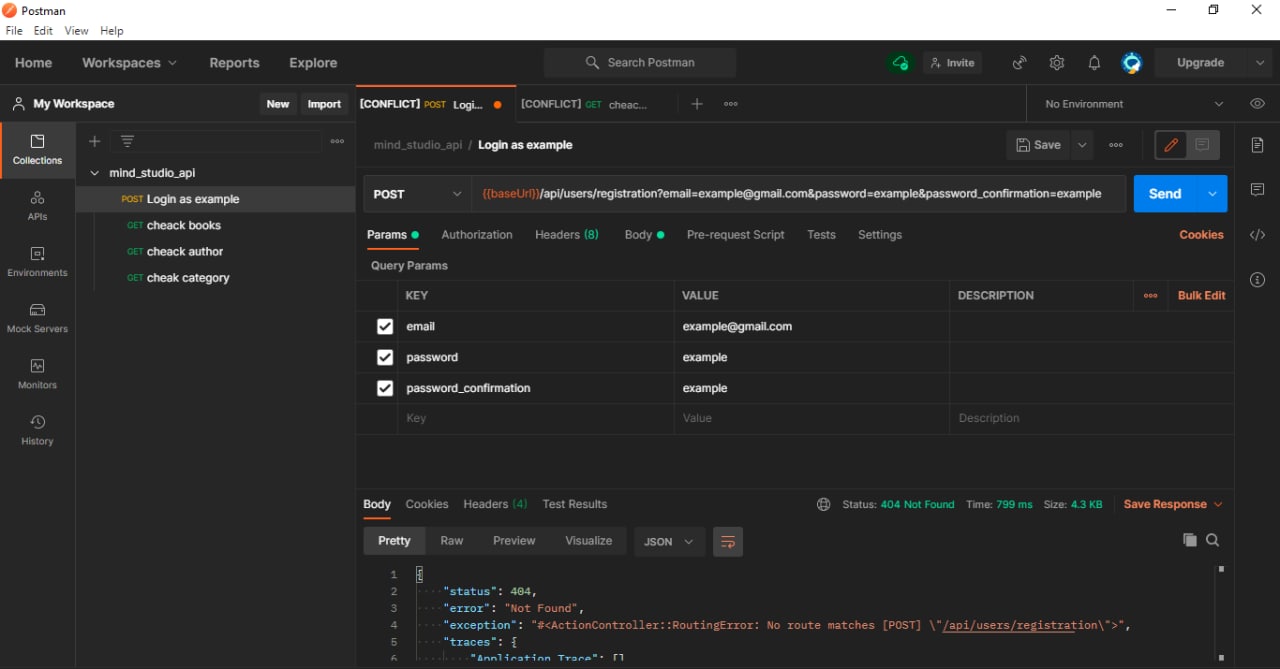Click the Bulk Edit link
This screenshot has height=669, width=1280.
coord(1201,296)
